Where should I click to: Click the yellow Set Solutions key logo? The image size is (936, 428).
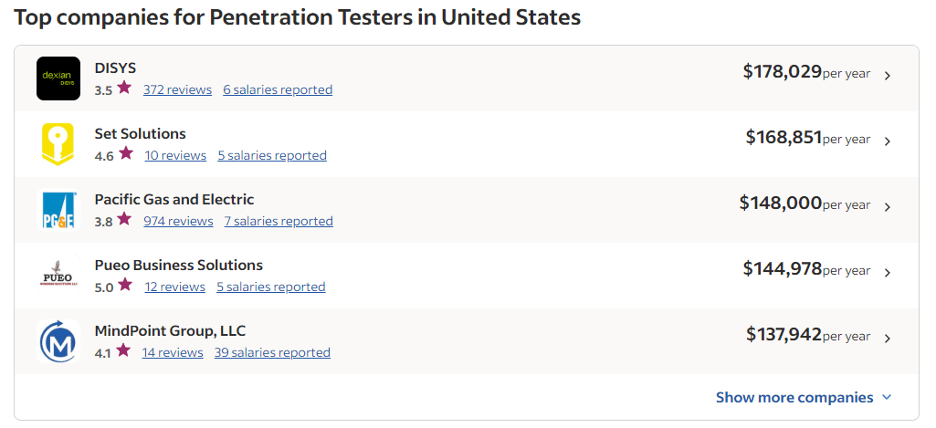58,144
